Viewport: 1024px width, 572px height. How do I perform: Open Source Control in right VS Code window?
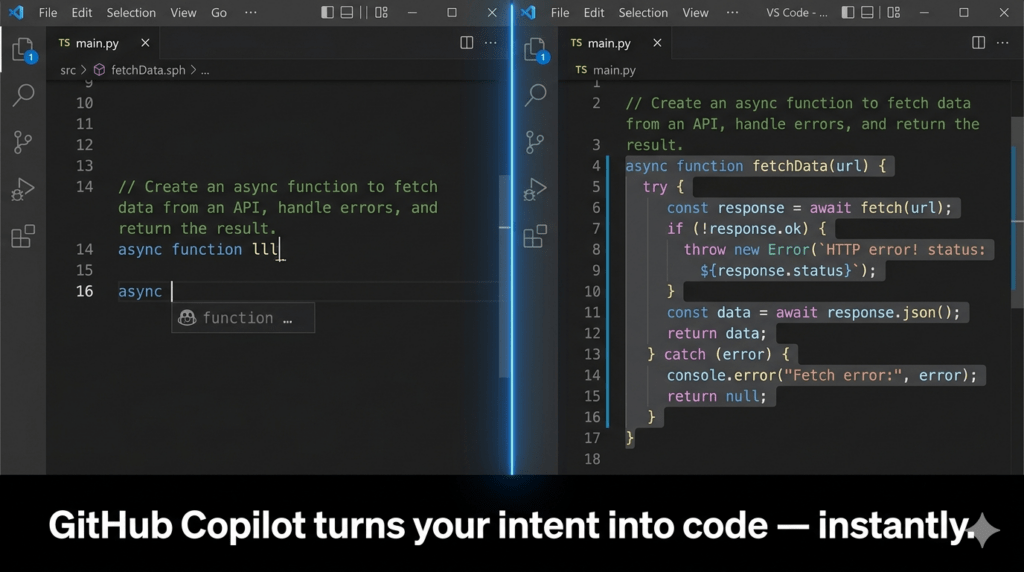[535, 142]
